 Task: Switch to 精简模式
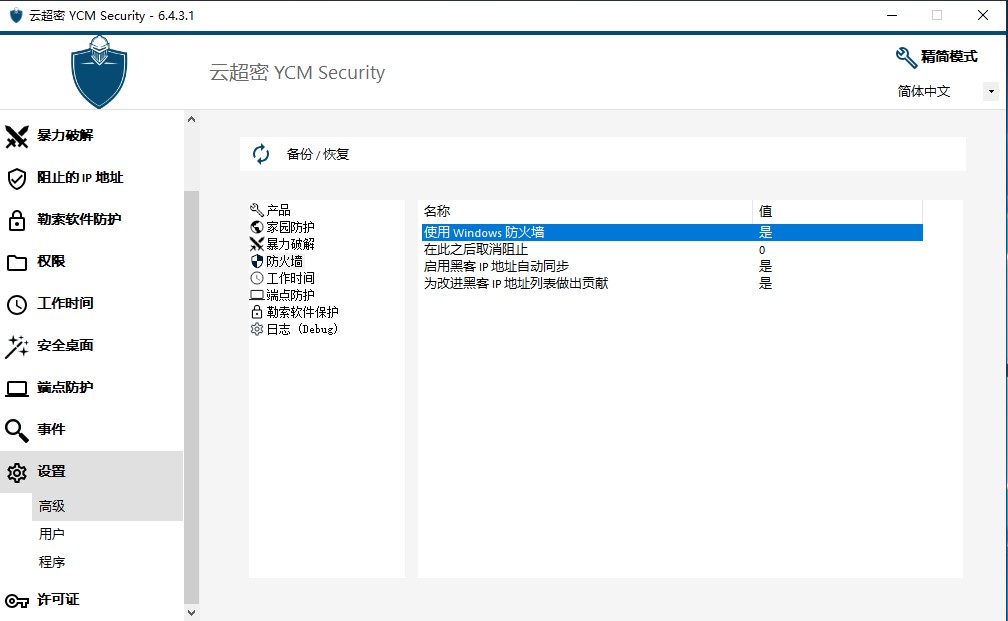click(x=949, y=57)
